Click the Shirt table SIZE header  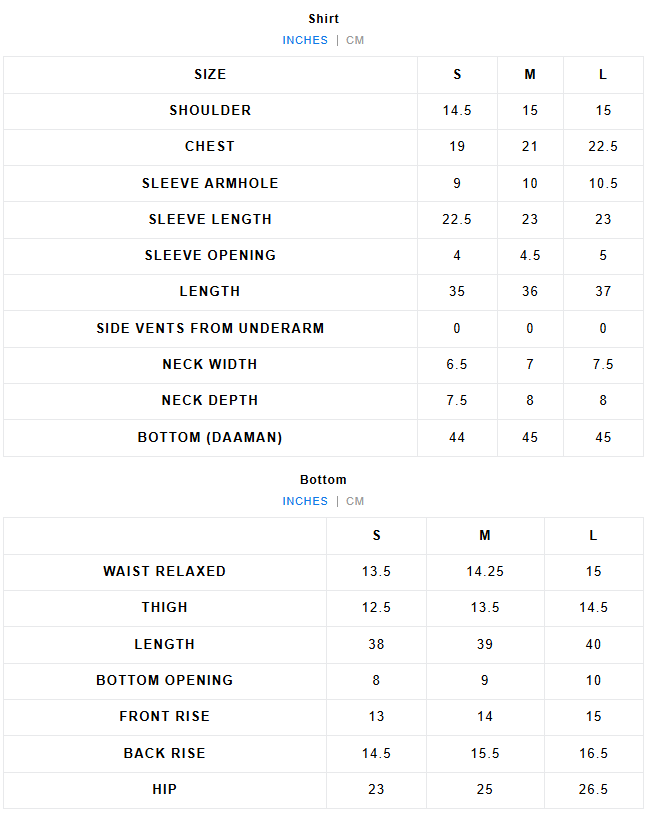tap(210, 74)
